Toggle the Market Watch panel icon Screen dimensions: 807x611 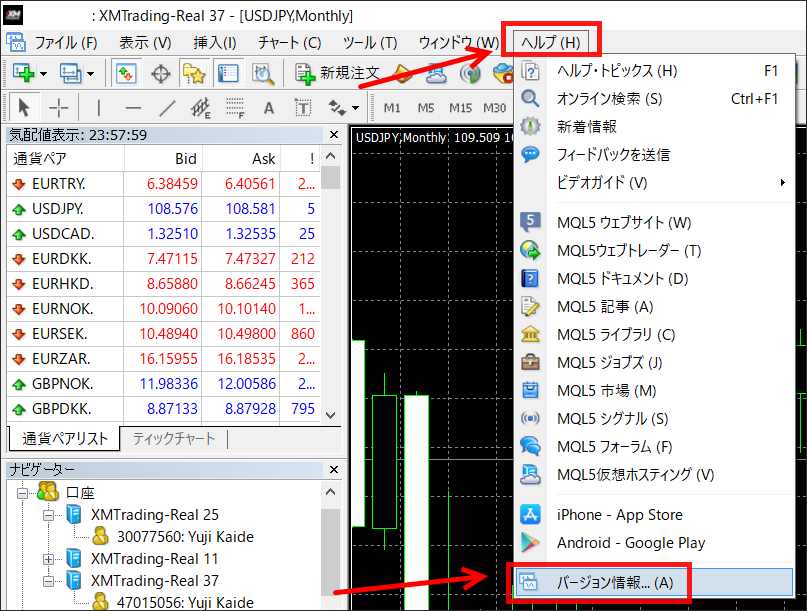point(126,73)
